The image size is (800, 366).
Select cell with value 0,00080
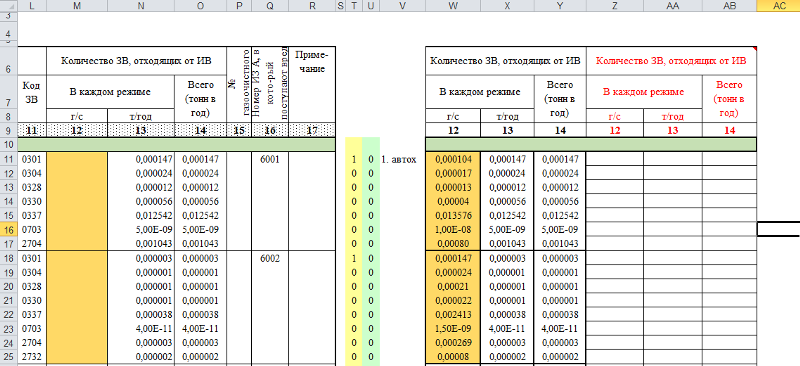(x=453, y=243)
